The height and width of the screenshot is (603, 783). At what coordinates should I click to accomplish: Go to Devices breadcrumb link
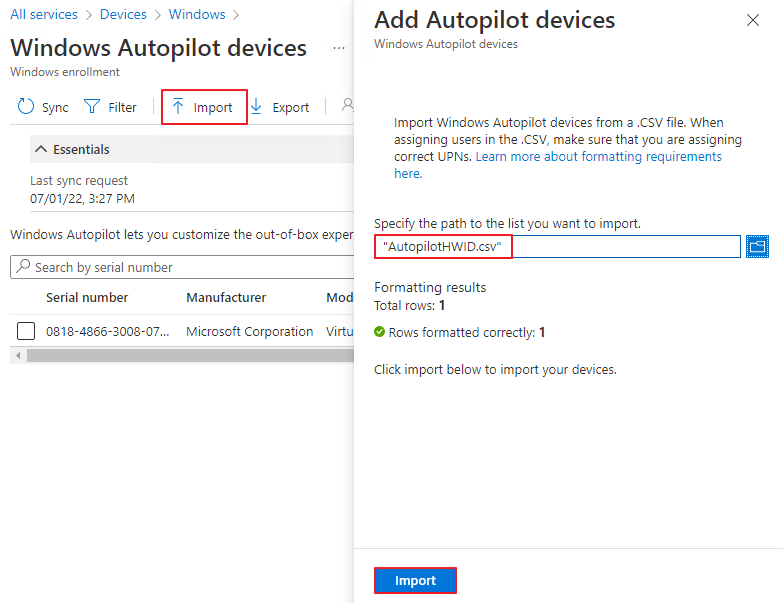pyautogui.click(x=123, y=14)
